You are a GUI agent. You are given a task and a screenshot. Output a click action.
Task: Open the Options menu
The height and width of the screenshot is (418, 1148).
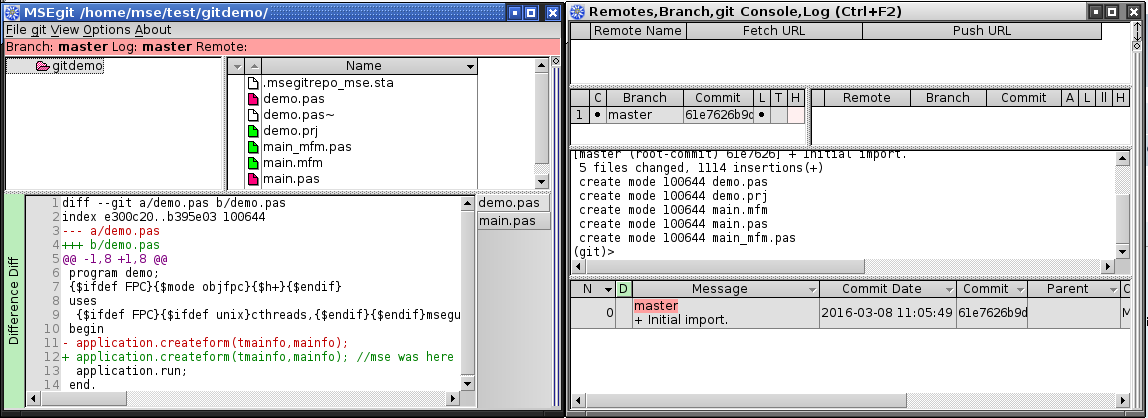pyautogui.click(x=106, y=30)
